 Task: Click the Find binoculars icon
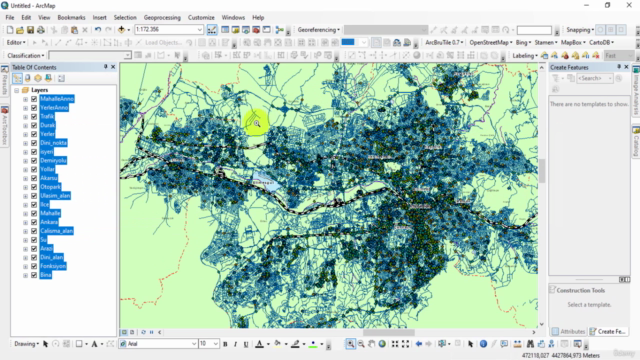530,344
